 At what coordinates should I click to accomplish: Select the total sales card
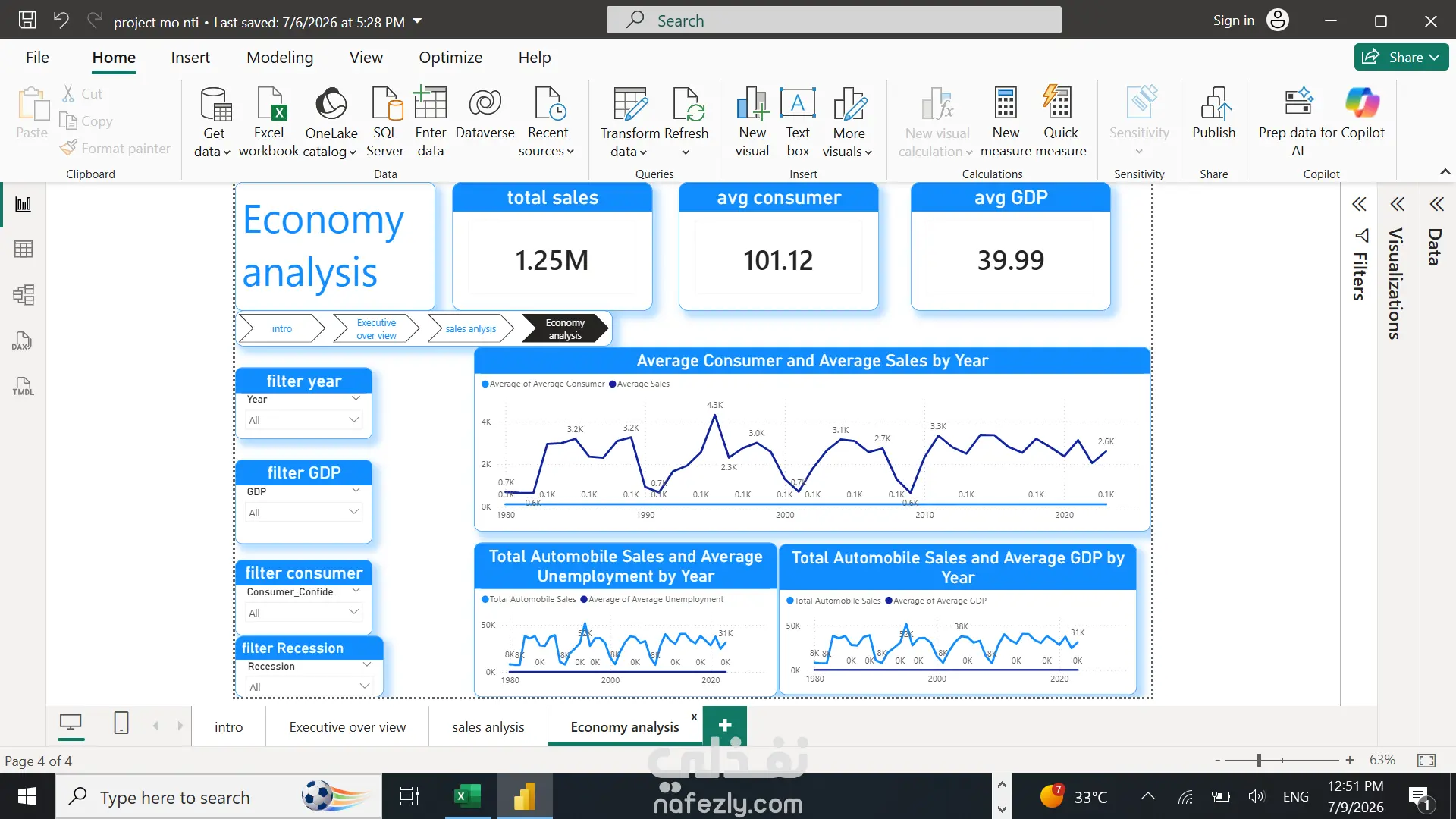click(x=552, y=247)
